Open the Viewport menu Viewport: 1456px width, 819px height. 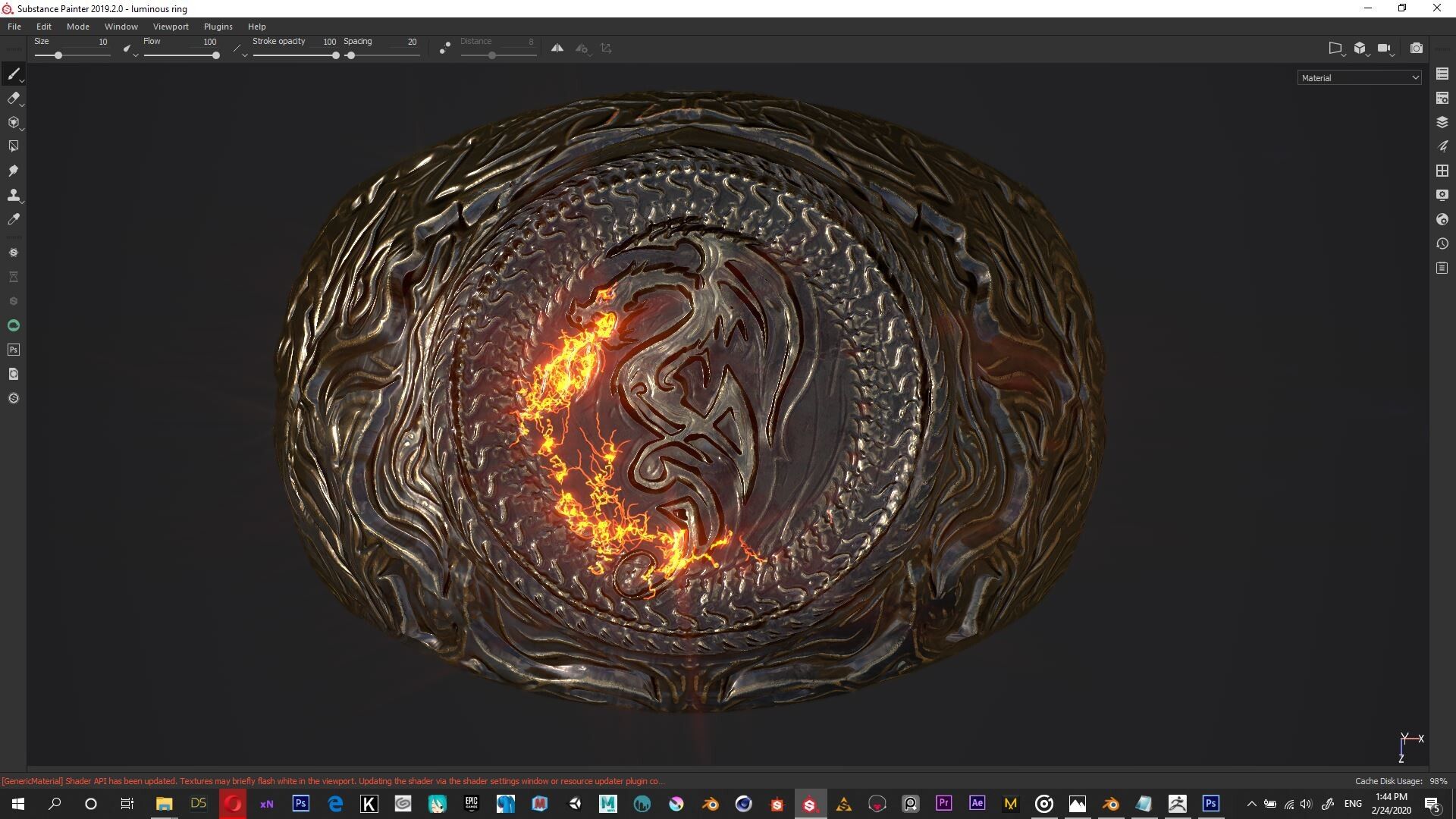(171, 27)
